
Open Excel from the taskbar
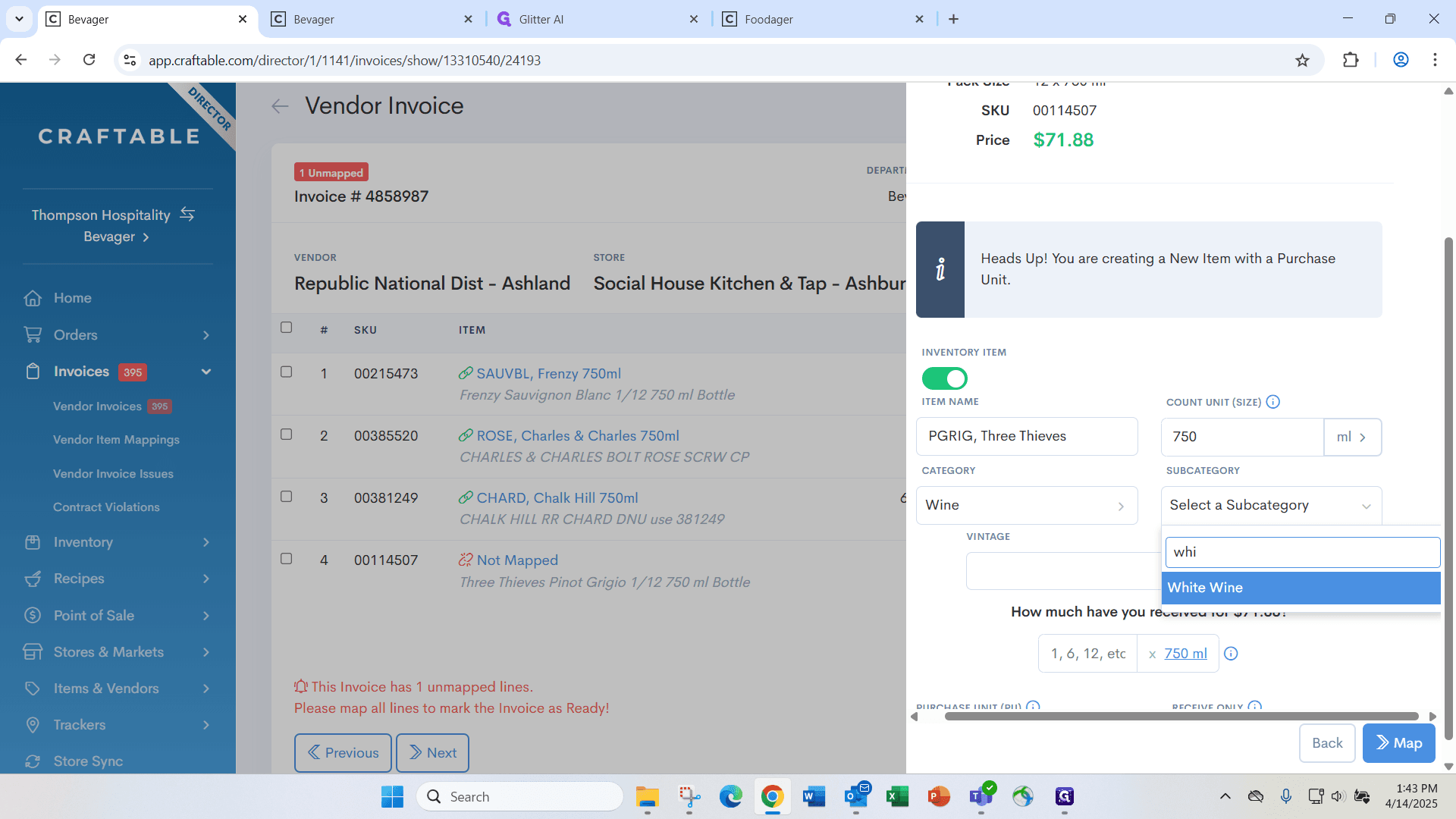[x=897, y=796]
